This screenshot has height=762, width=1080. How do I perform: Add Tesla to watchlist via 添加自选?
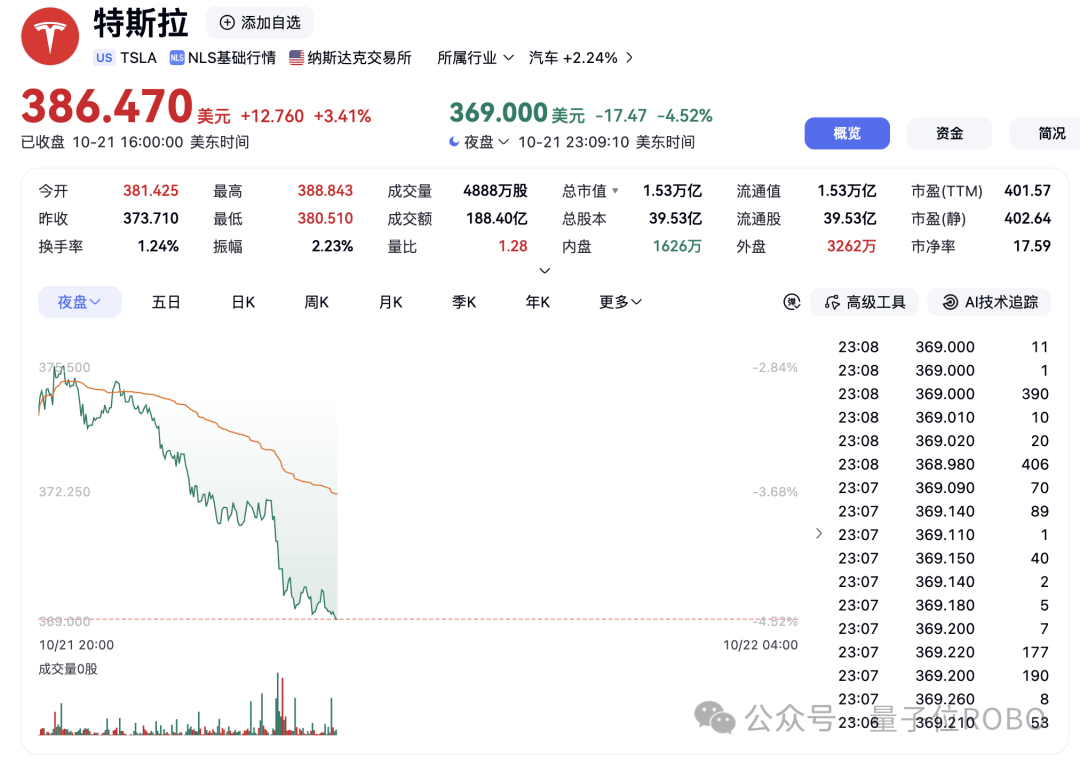pyautogui.click(x=260, y=23)
